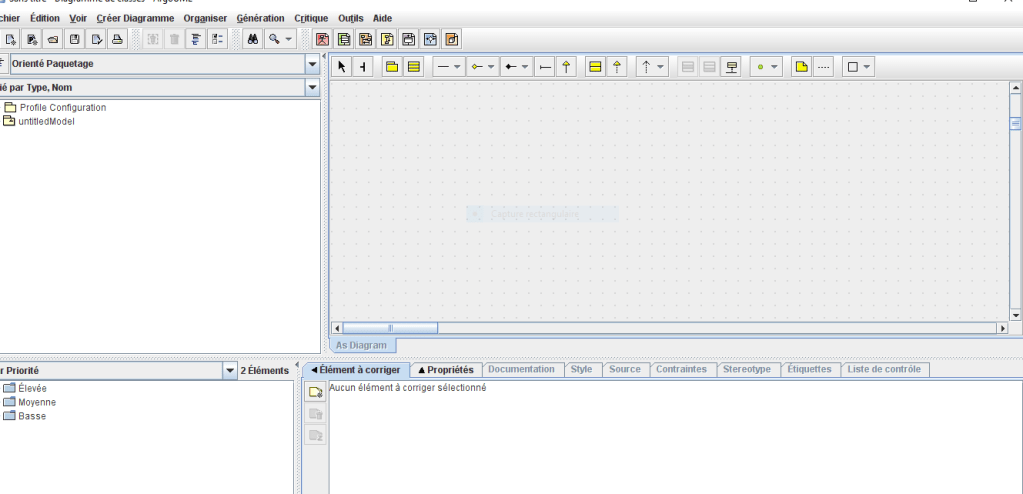Select the broom tool beside the pointer
This screenshot has height=494, width=1023.
tap(362, 67)
